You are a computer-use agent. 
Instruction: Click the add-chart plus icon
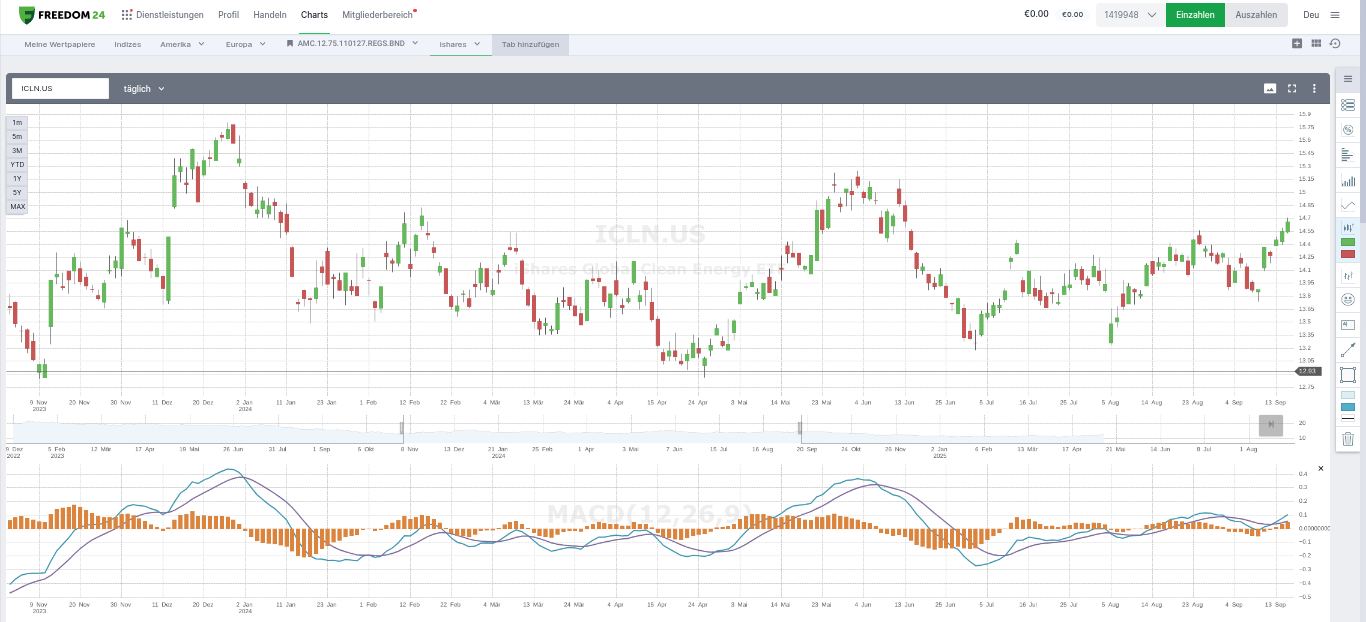tap(1297, 43)
